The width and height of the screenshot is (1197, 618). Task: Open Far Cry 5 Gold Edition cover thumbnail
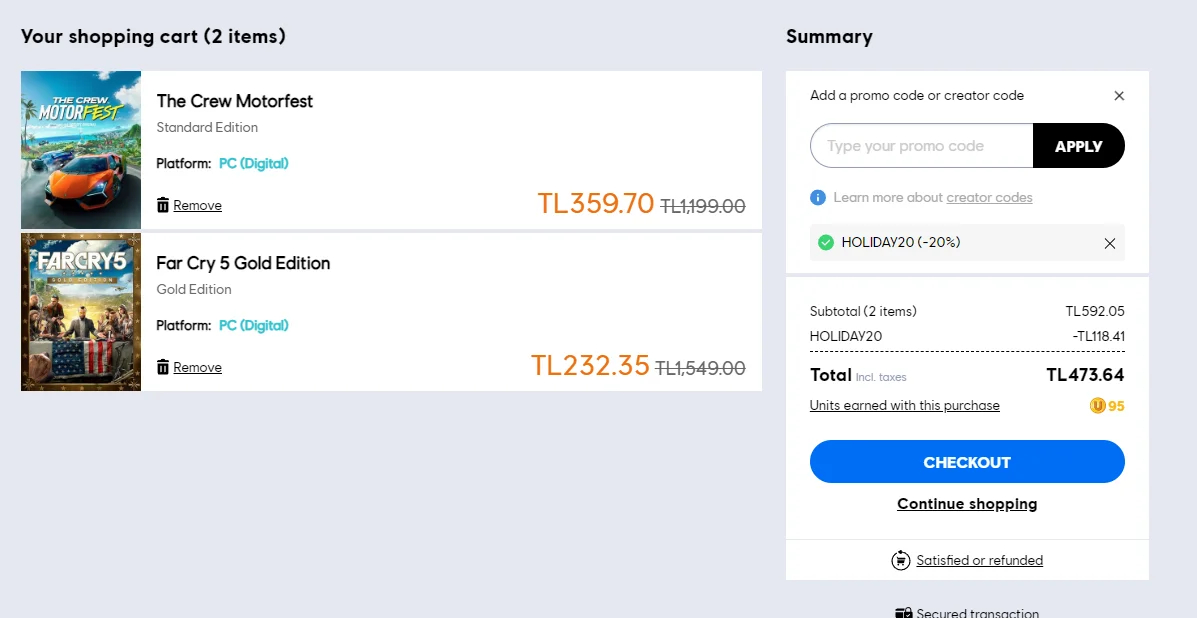pyautogui.click(x=81, y=312)
